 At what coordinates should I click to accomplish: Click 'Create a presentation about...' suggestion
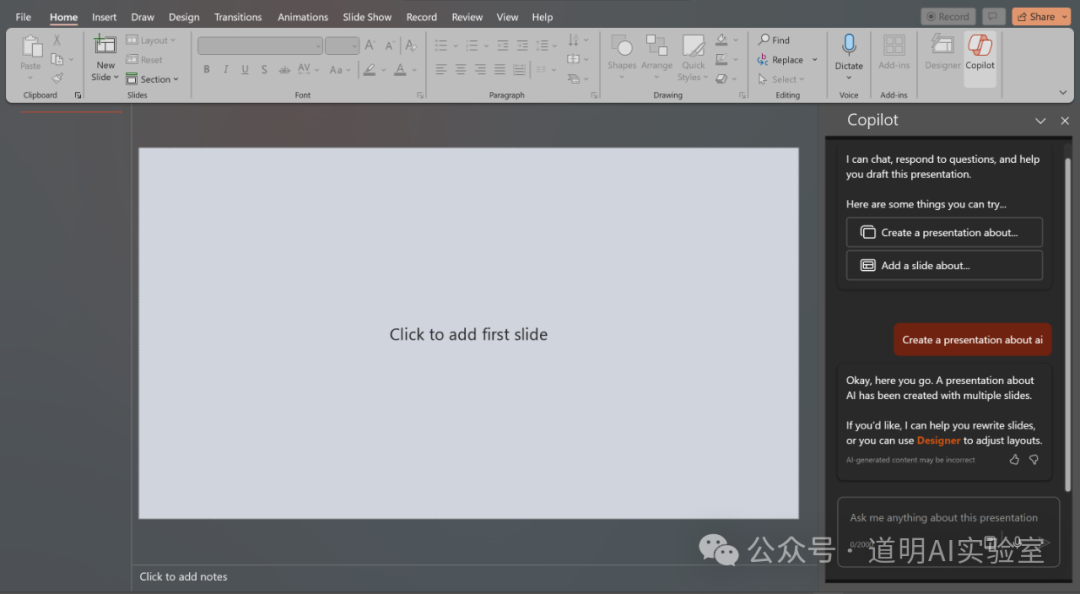(944, 232)
